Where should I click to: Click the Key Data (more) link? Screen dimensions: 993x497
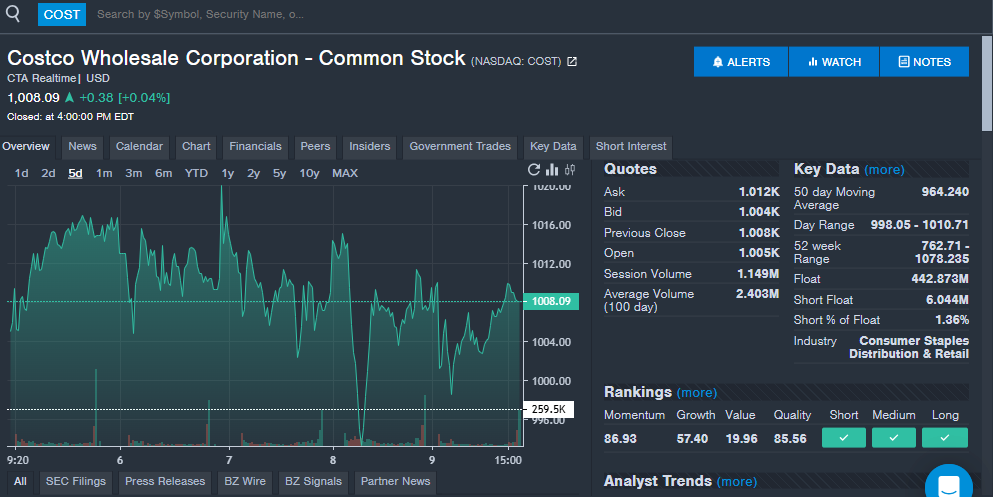(x=884, y=170)
